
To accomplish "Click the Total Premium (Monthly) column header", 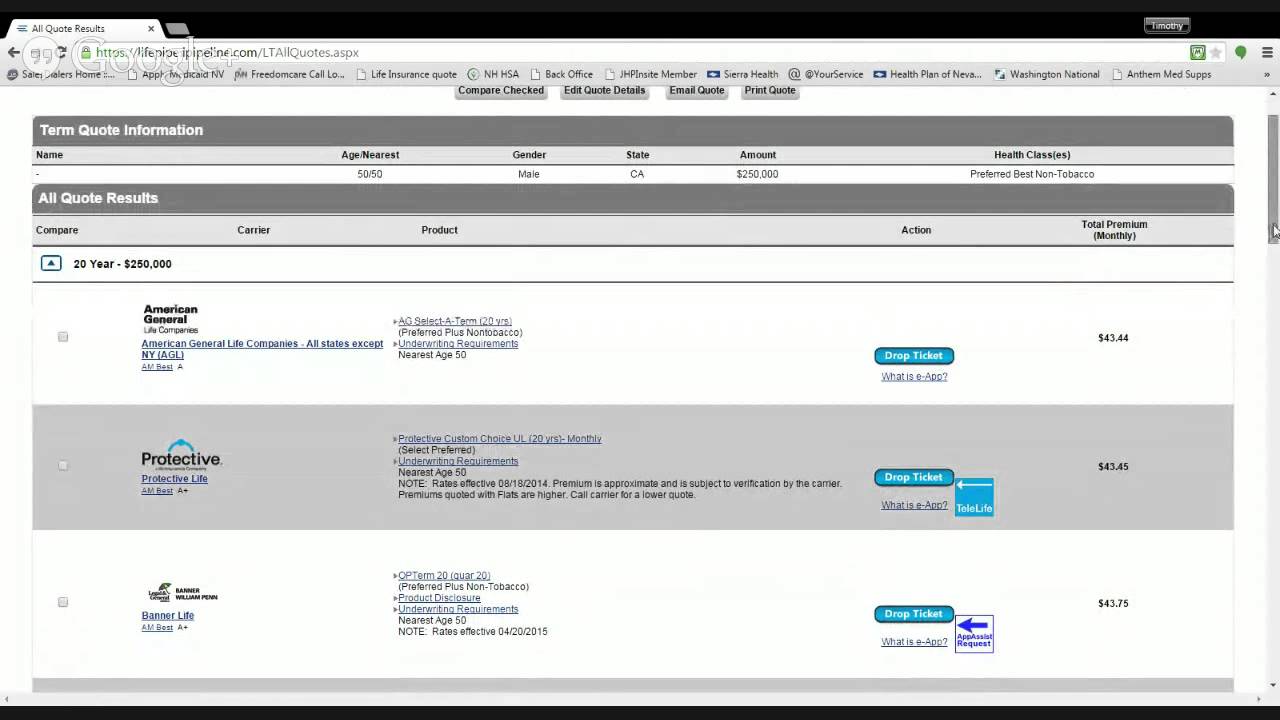I will point(1114,230).
